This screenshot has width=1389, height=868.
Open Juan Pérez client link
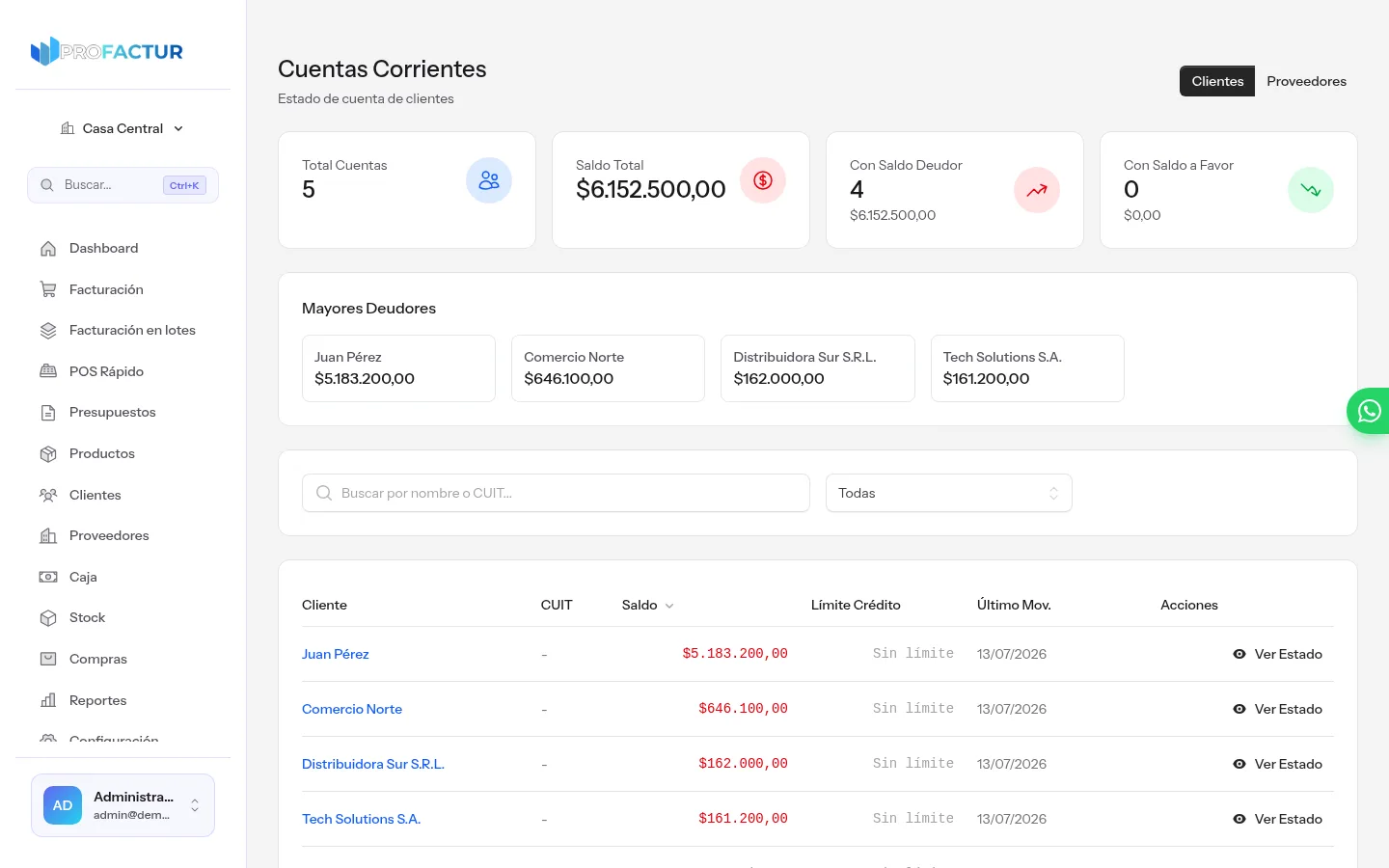click(336, 654)
